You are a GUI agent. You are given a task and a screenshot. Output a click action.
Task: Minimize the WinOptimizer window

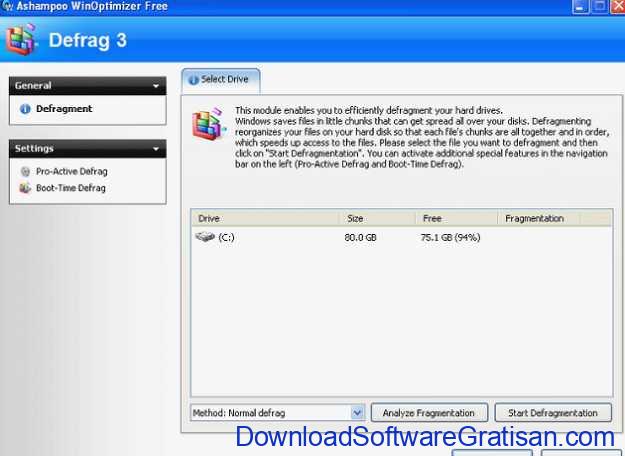click(x=580, y=6)
